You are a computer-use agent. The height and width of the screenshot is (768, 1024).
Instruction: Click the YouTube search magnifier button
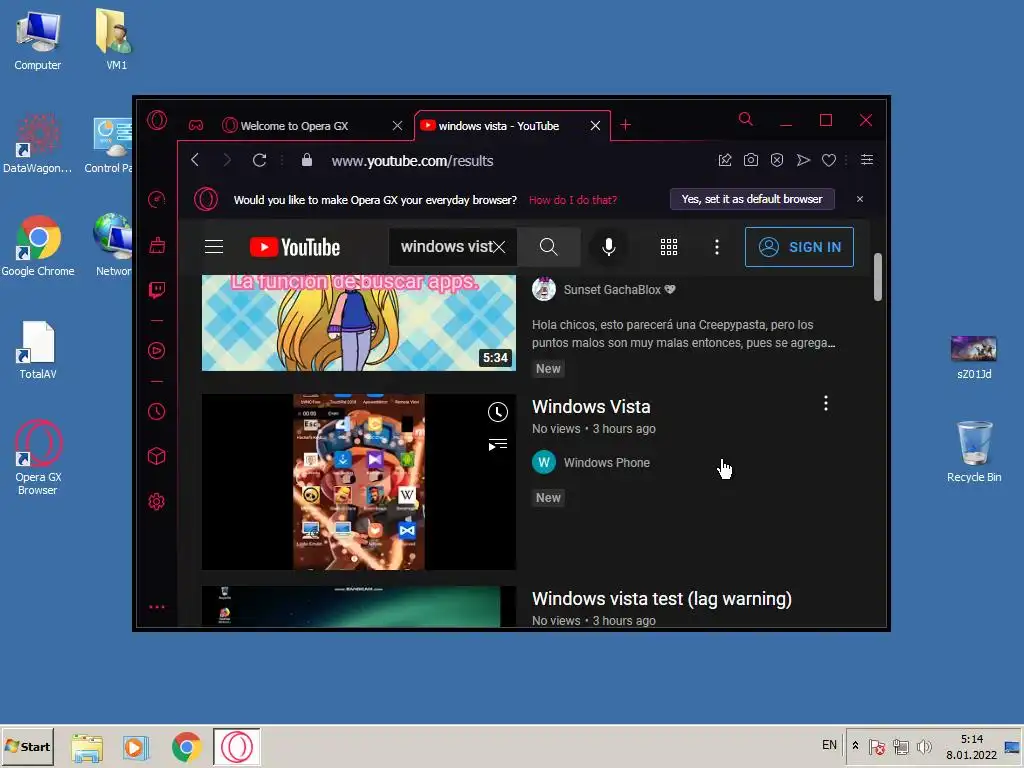pos(549,247)
